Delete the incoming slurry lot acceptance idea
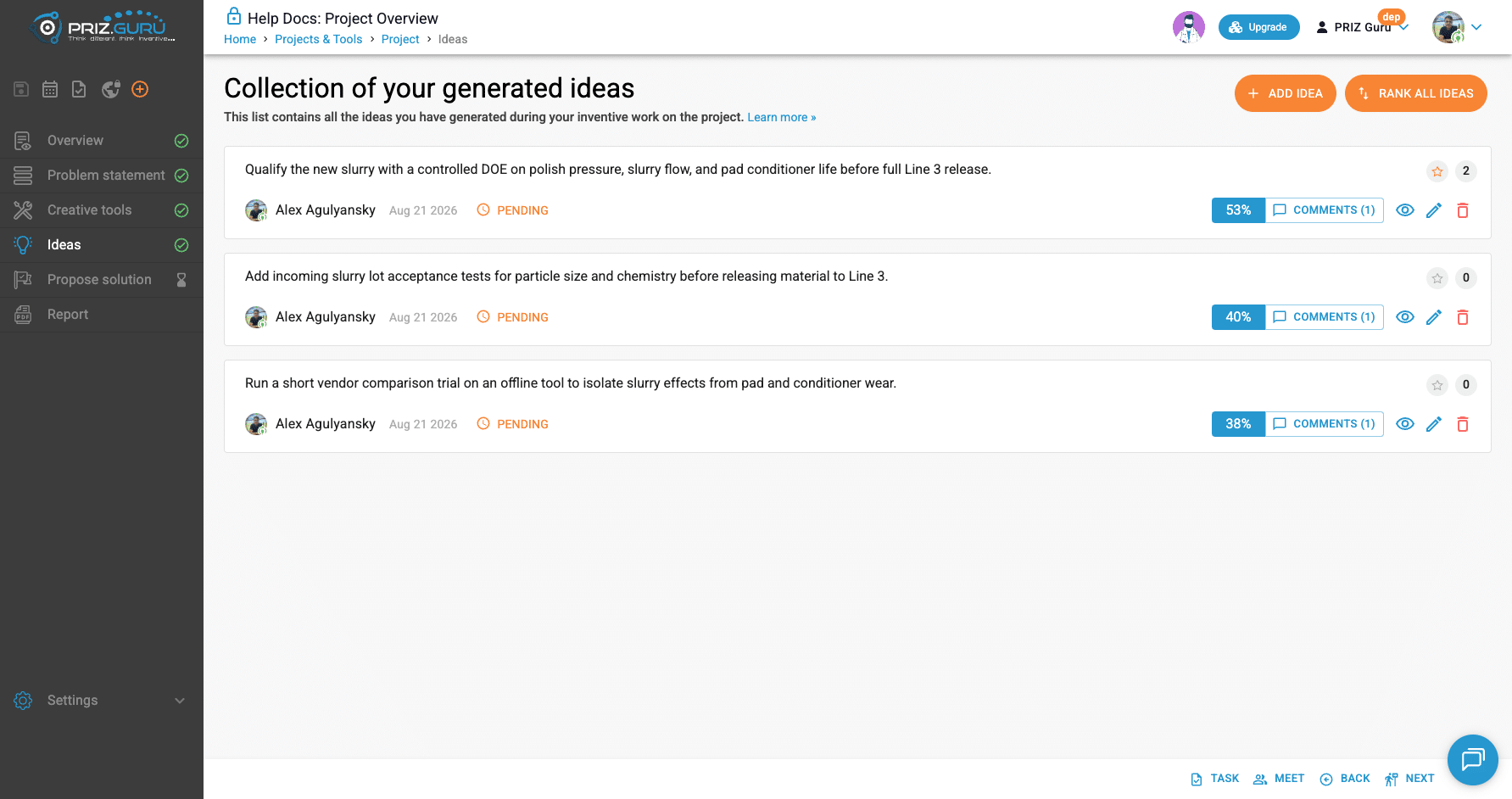The image size is (1512, 799). (x=1463, y=317)
